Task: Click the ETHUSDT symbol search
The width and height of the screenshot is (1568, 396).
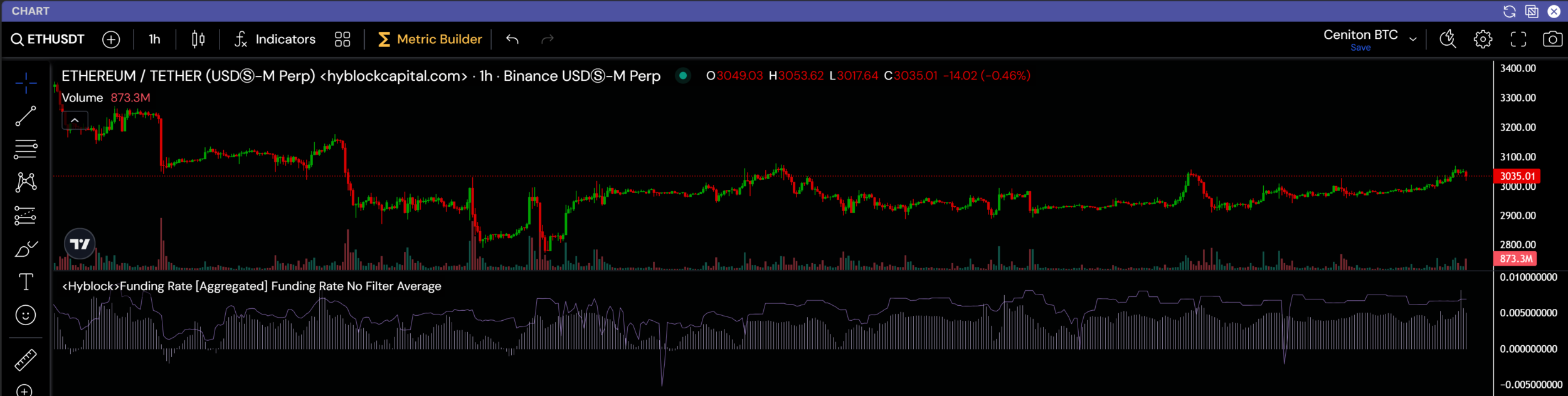Action: tap(48, 39)
